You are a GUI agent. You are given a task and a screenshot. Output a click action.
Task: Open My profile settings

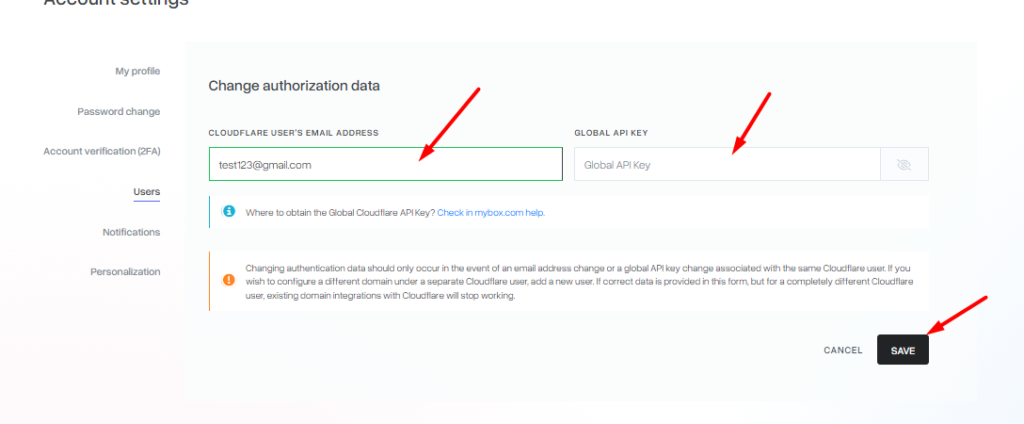138,71
